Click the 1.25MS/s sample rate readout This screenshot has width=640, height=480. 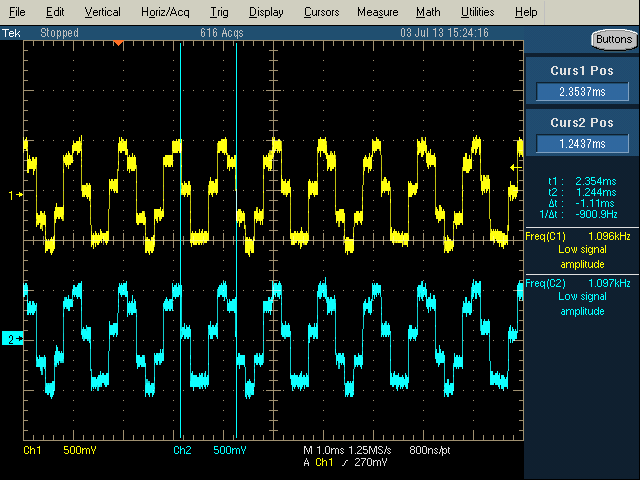click(x=370, y=450)
